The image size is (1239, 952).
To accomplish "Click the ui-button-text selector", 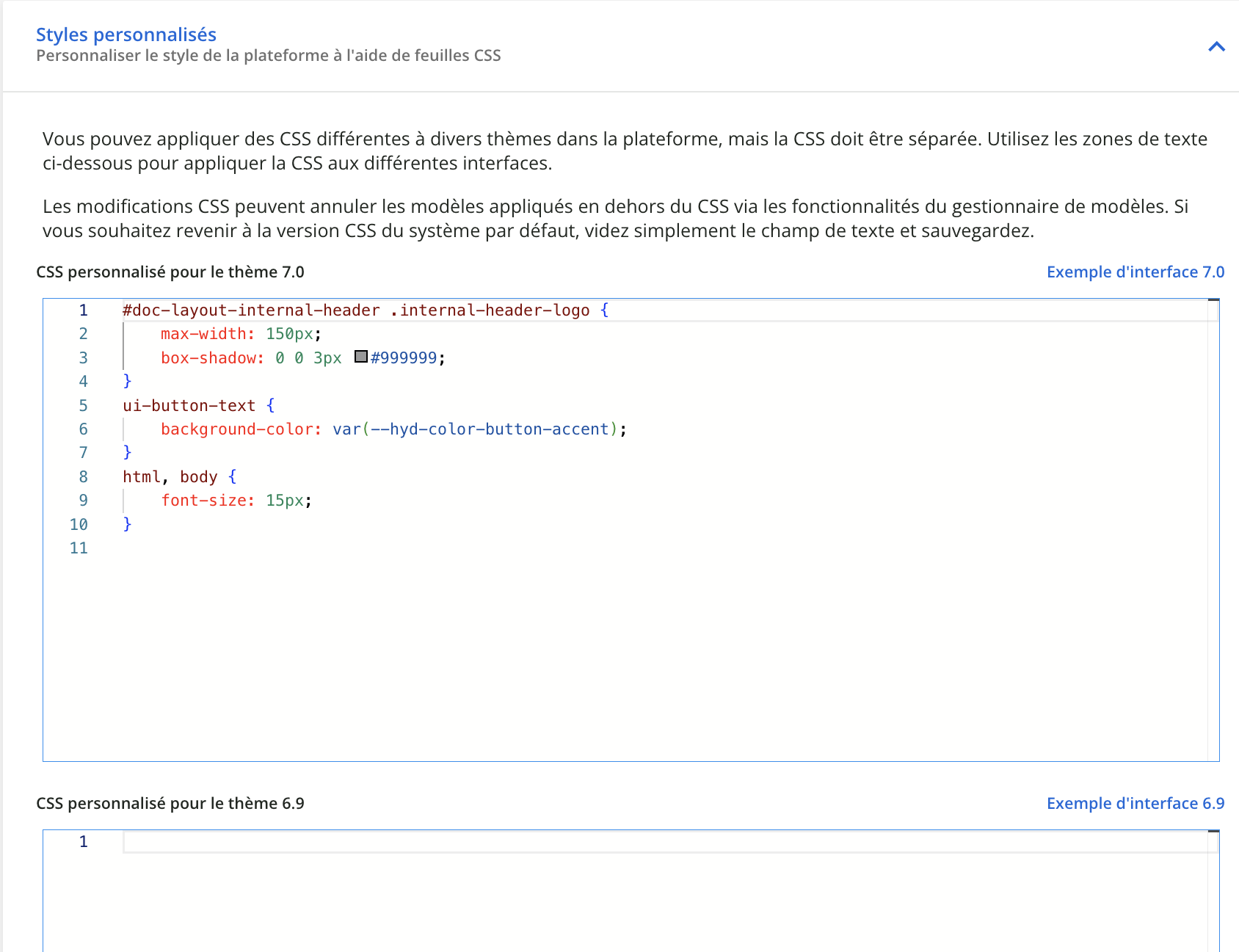I will 189,404.
